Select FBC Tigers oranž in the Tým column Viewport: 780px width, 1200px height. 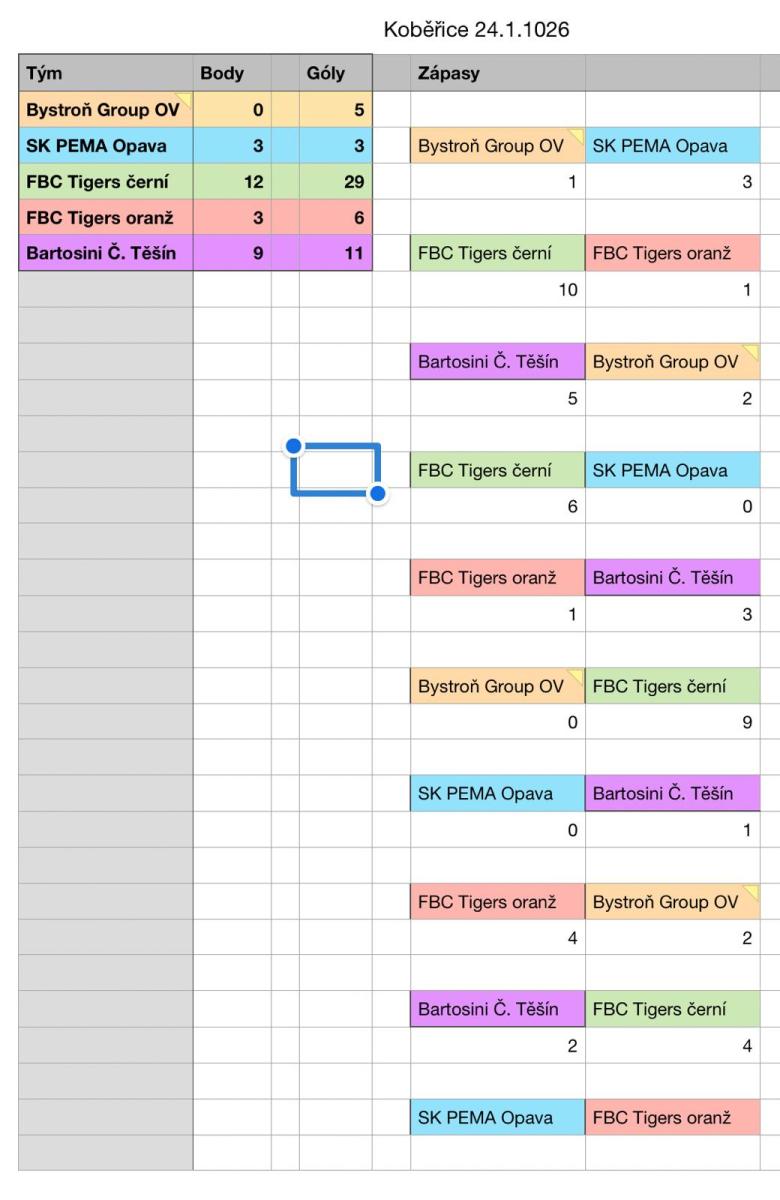105,217
